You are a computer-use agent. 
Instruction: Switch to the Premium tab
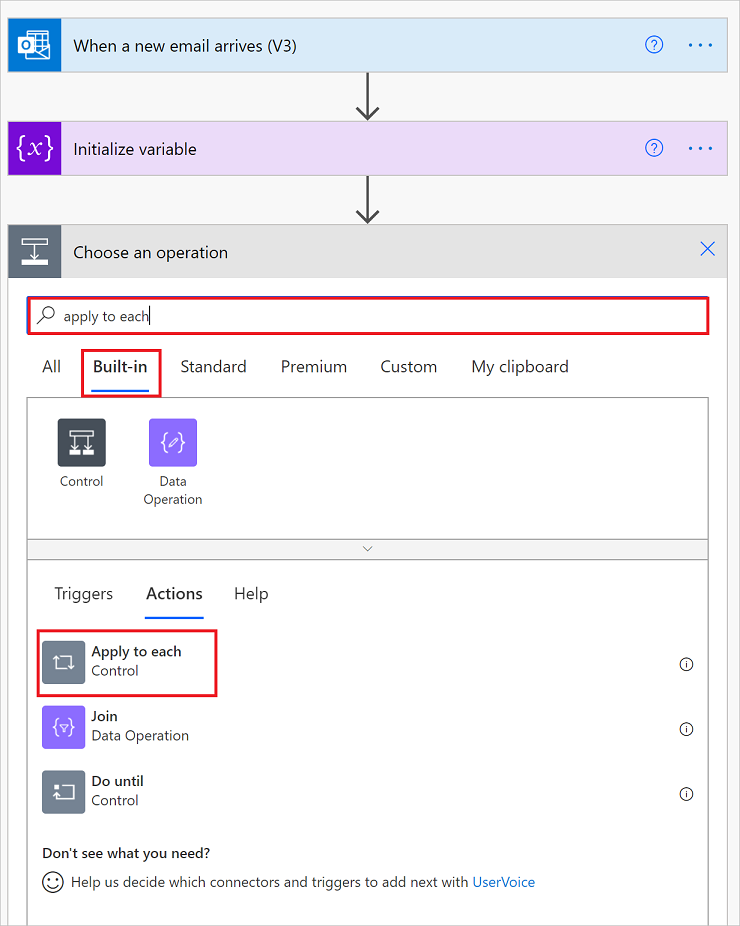[x=313, y=366]
